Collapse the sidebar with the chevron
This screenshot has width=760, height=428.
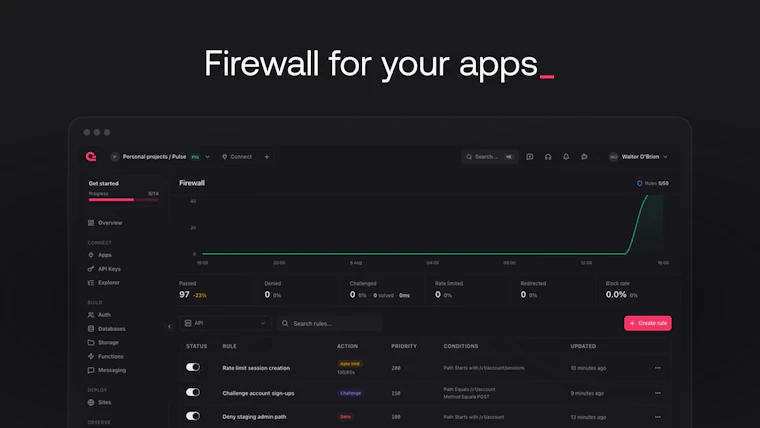(169, 326)
